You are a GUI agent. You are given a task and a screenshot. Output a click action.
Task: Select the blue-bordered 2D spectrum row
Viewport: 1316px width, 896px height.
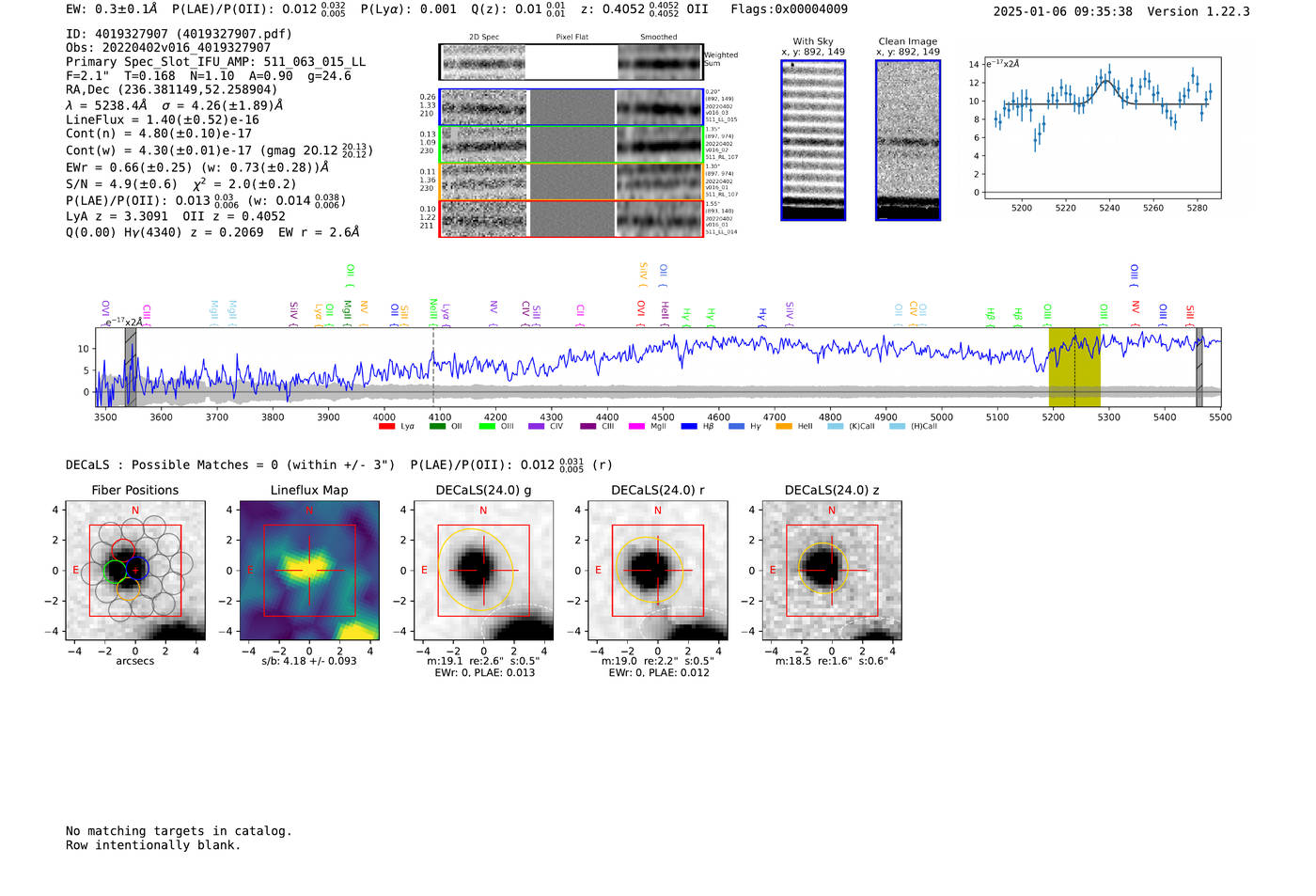pyautogui.click(x=572, y=107)
